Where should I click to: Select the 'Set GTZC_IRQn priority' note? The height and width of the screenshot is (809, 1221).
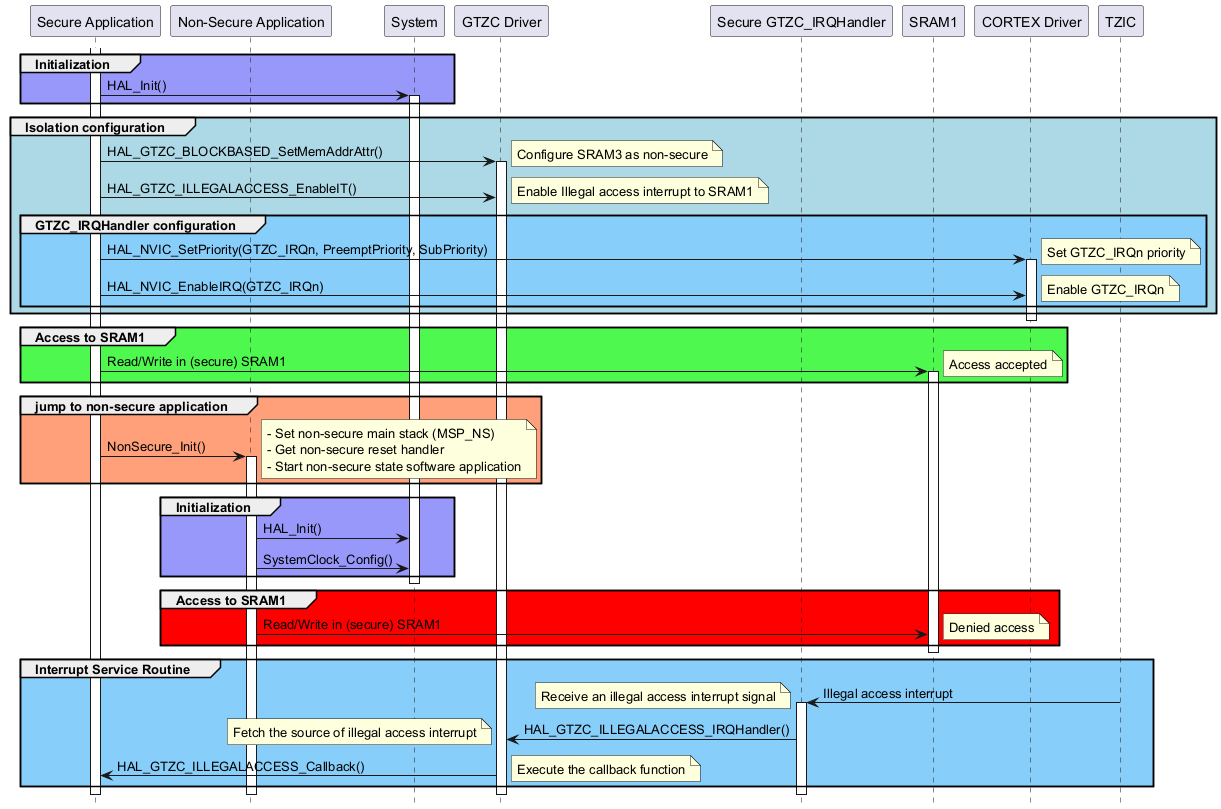tap(1117, 253)
